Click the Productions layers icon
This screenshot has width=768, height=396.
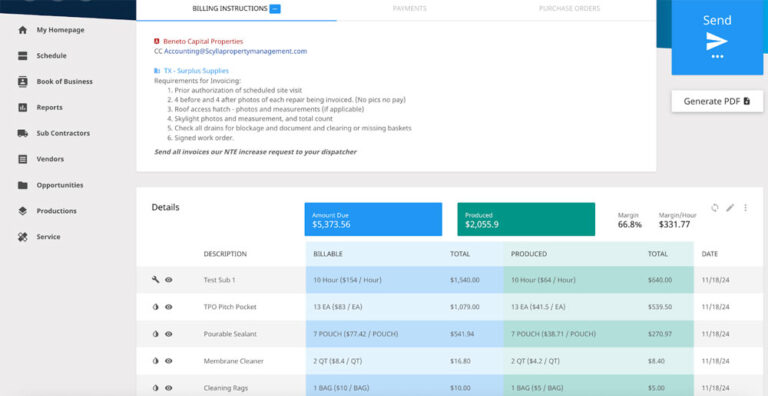click(x=23, y=211)
